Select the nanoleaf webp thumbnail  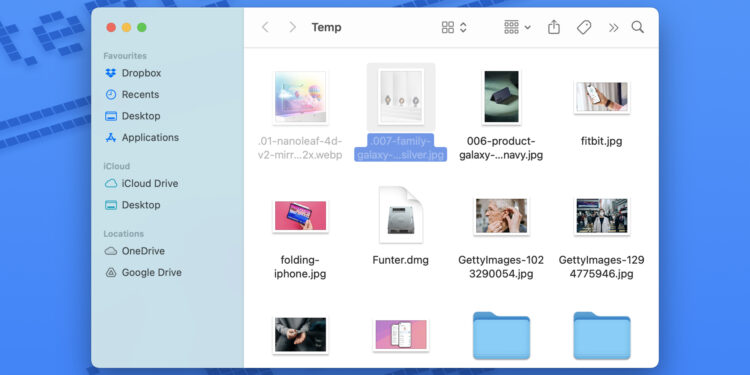[x=300, y=98]
